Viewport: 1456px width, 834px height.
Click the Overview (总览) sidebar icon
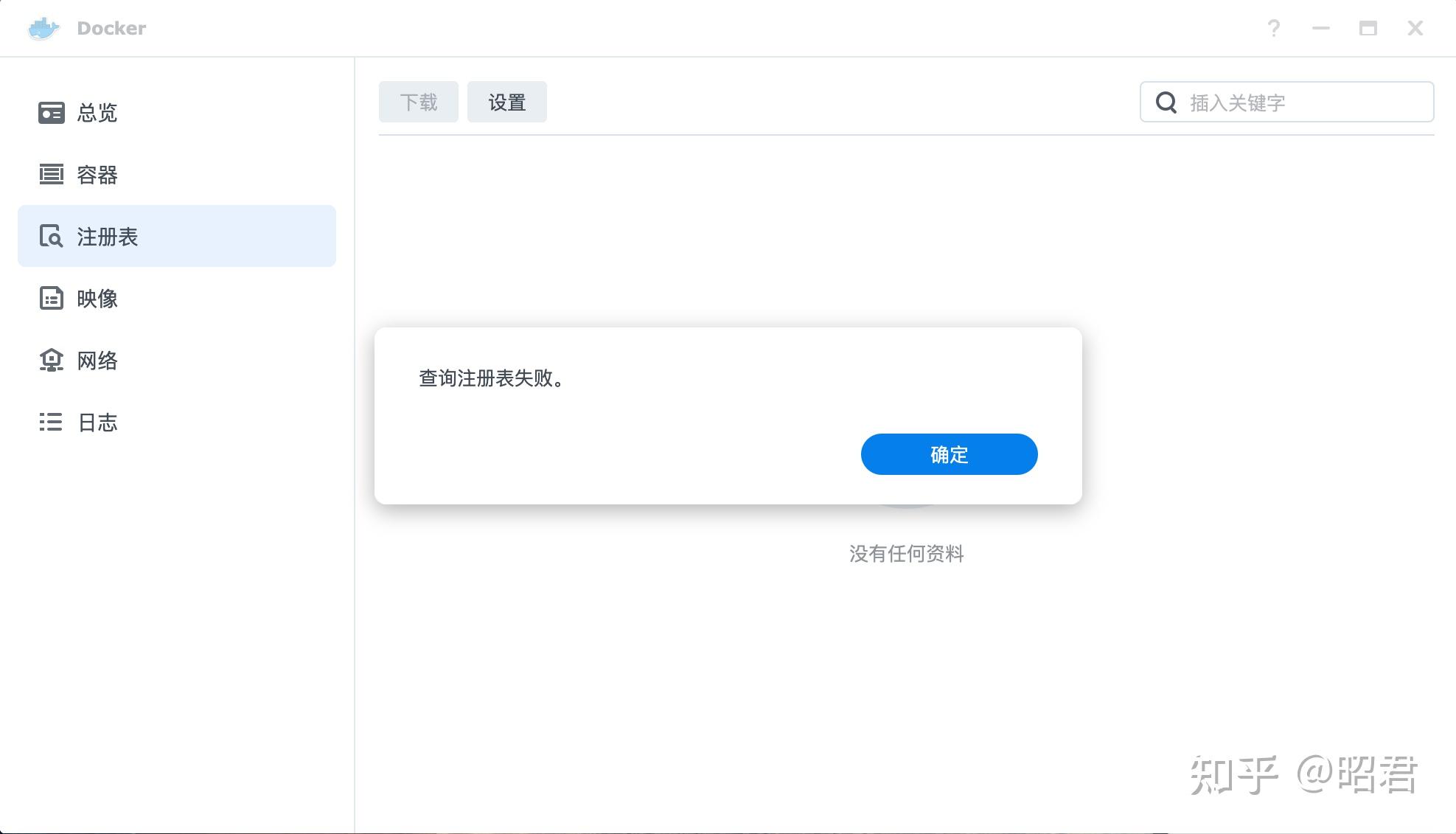click(x=51, y=113)
